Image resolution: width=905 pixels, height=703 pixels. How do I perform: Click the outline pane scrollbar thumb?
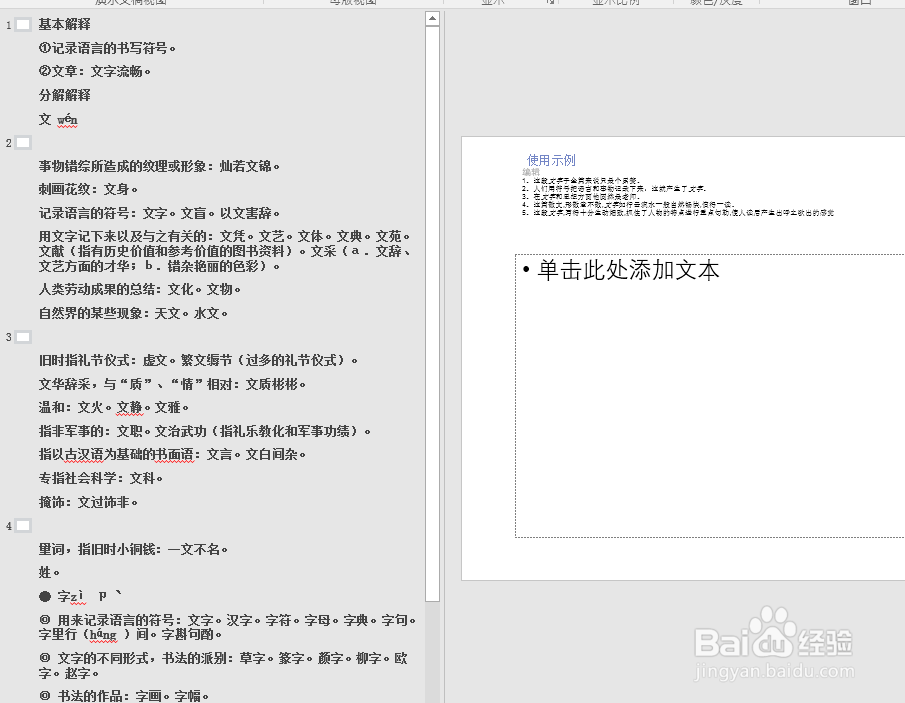pyautogui.click(x=432, y=313)
